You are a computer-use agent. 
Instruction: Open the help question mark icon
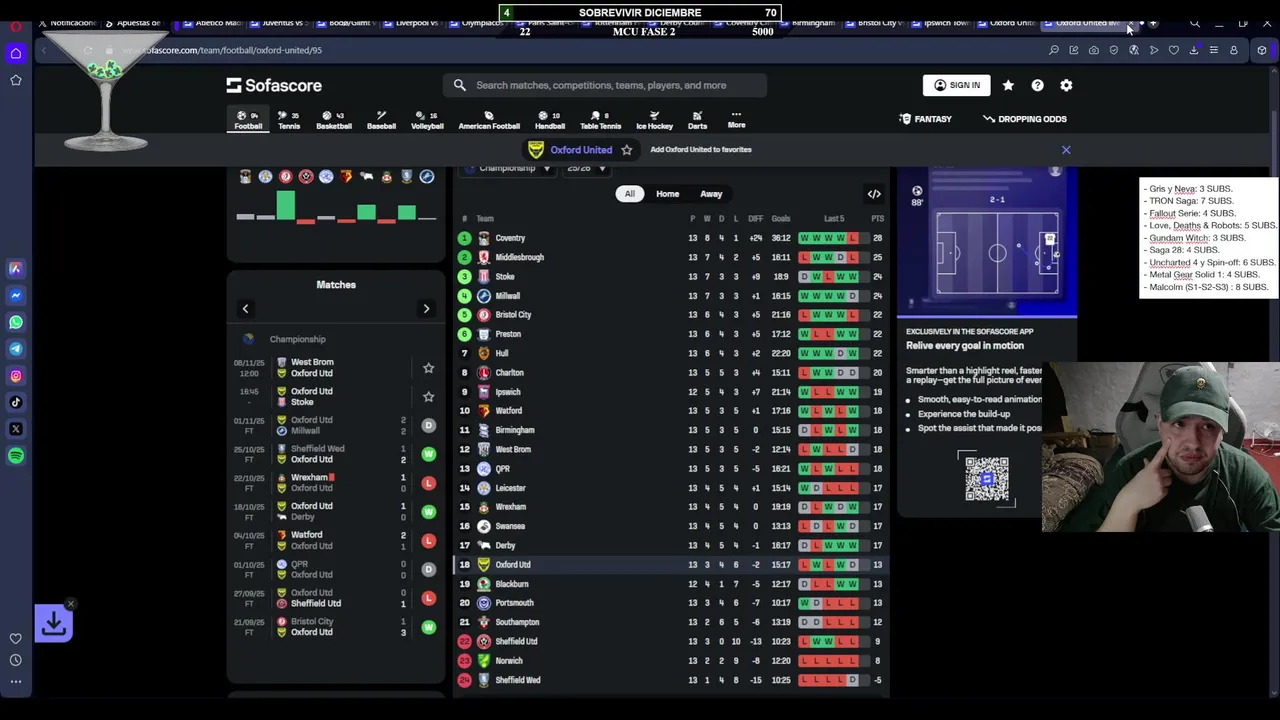(x=1037, y=85)
